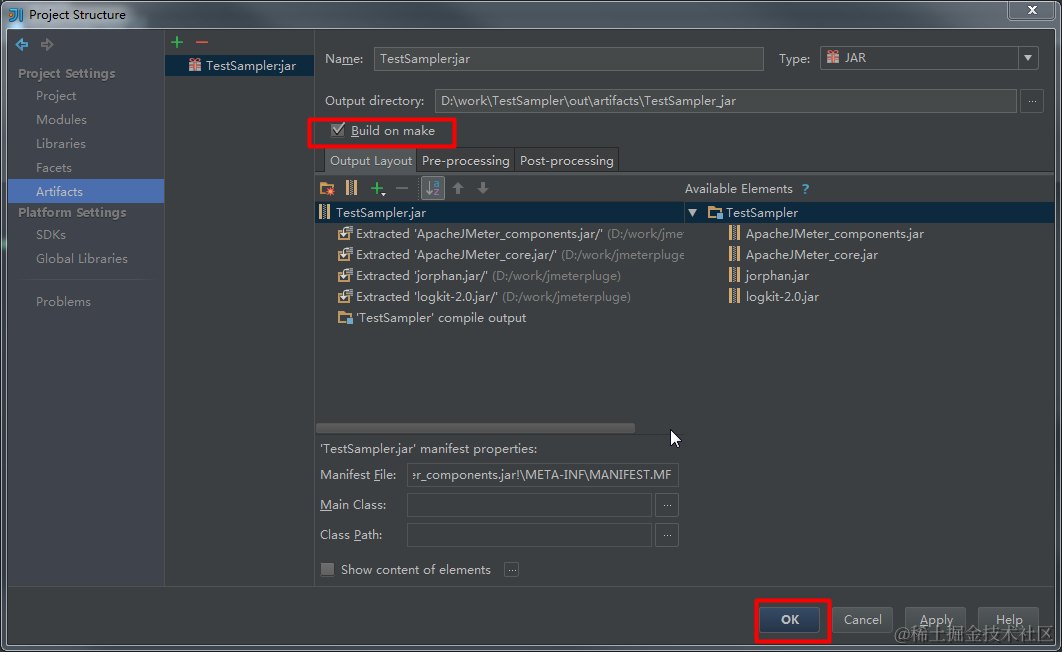Focus the Class Path field
This screenshot has width=1062, height=652.
point(529,535)
